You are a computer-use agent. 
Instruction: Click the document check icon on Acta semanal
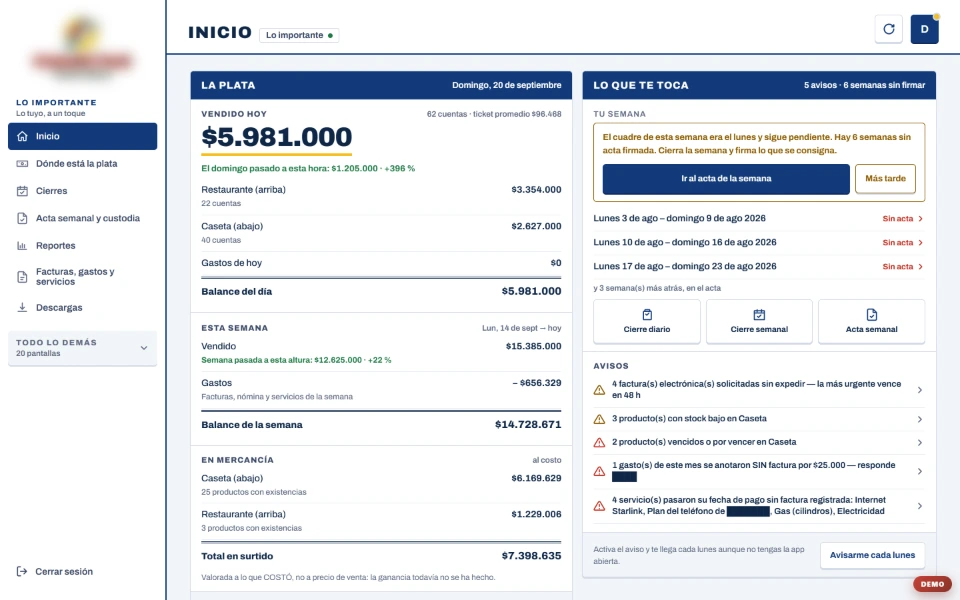(871, 315)
